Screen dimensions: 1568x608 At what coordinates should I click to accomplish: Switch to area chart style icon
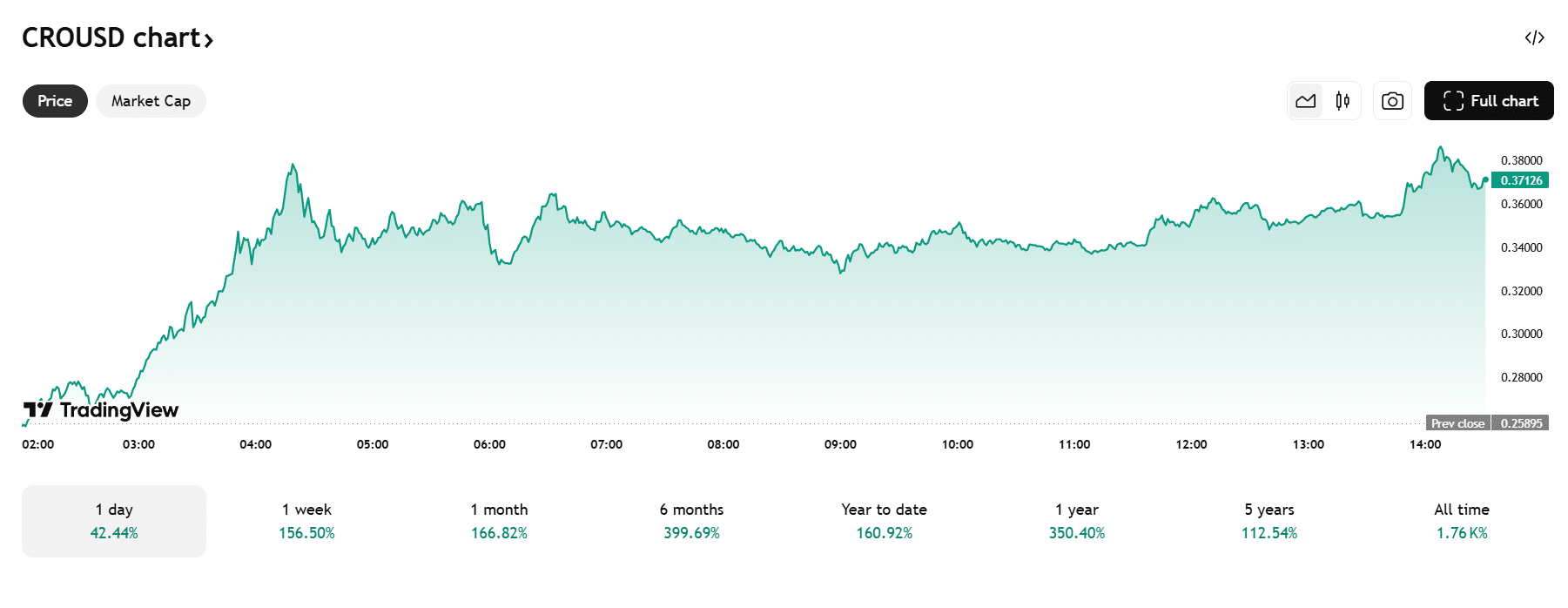click(1305, 101)
